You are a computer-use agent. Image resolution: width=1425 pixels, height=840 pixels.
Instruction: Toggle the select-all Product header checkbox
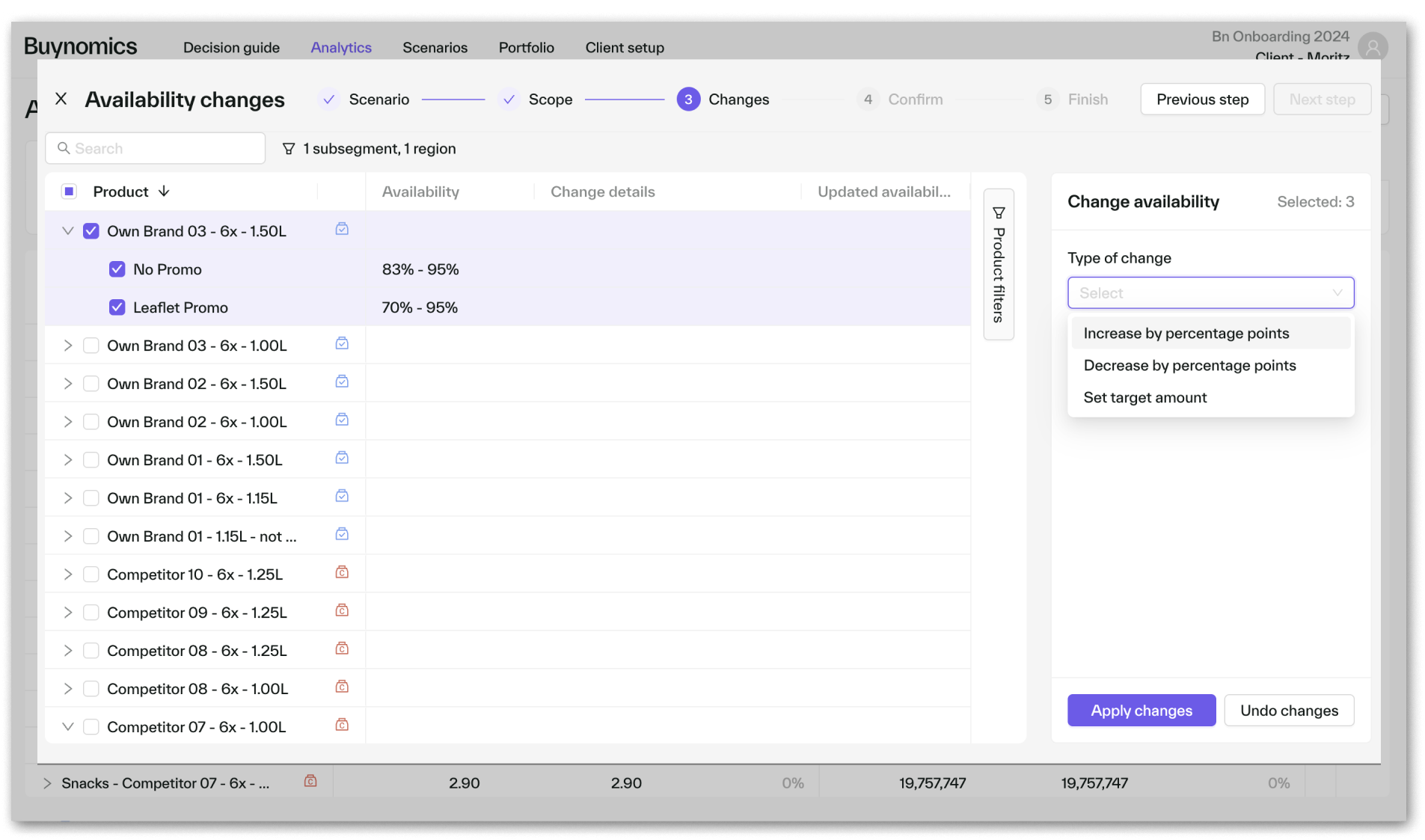coord(69,191)
